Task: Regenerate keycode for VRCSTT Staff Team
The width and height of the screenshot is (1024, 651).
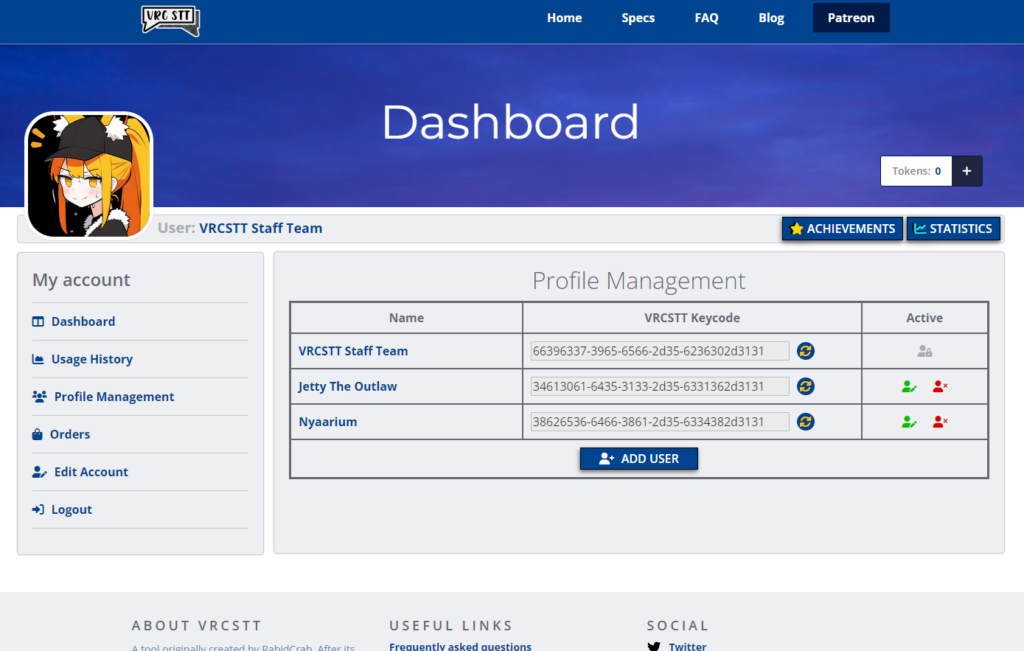Action: point(805,351)
